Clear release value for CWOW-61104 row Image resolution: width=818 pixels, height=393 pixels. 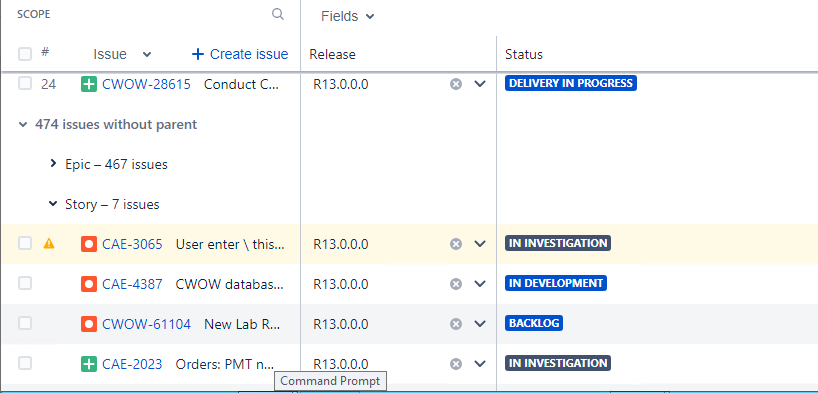[x=456, y=324]
